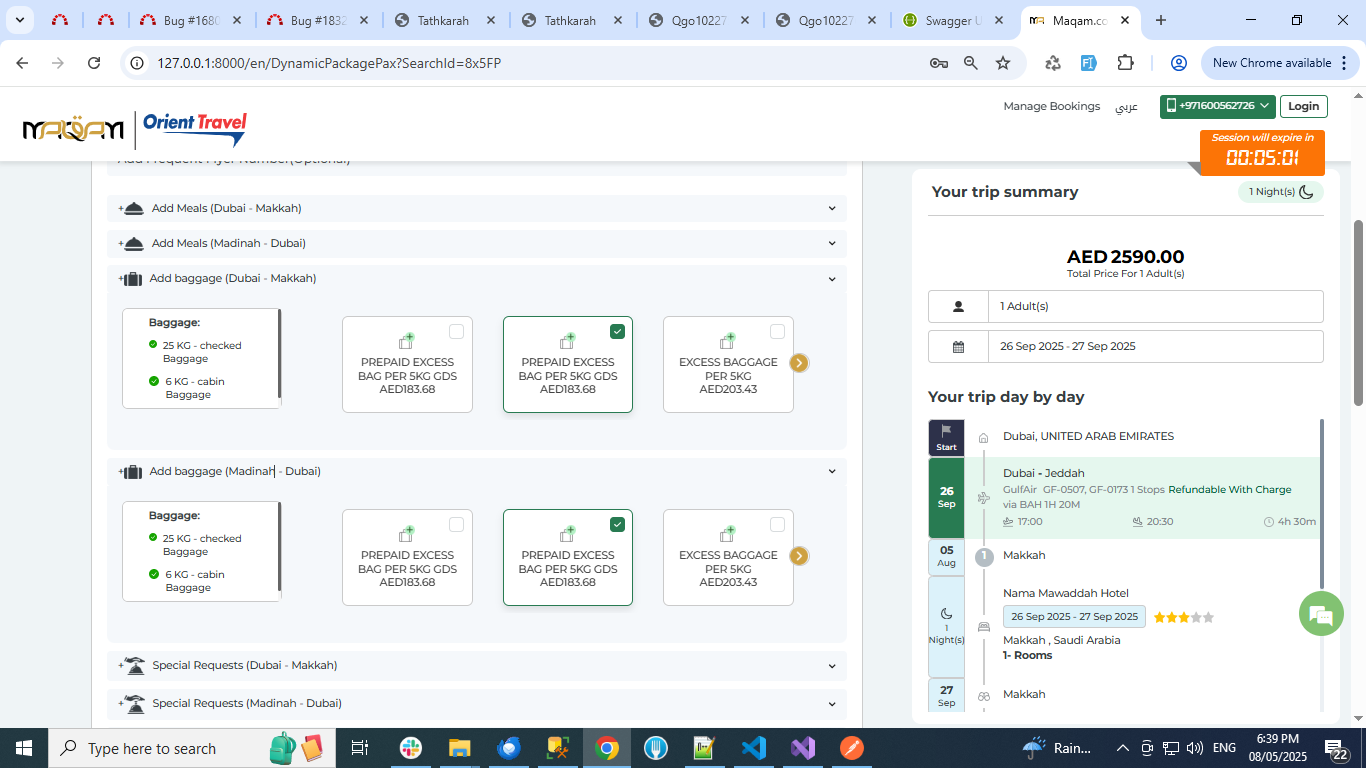Open the +971600562726 phone dropdown
The height and width of the screenshot is (768, 1366).
point(1216,106)
